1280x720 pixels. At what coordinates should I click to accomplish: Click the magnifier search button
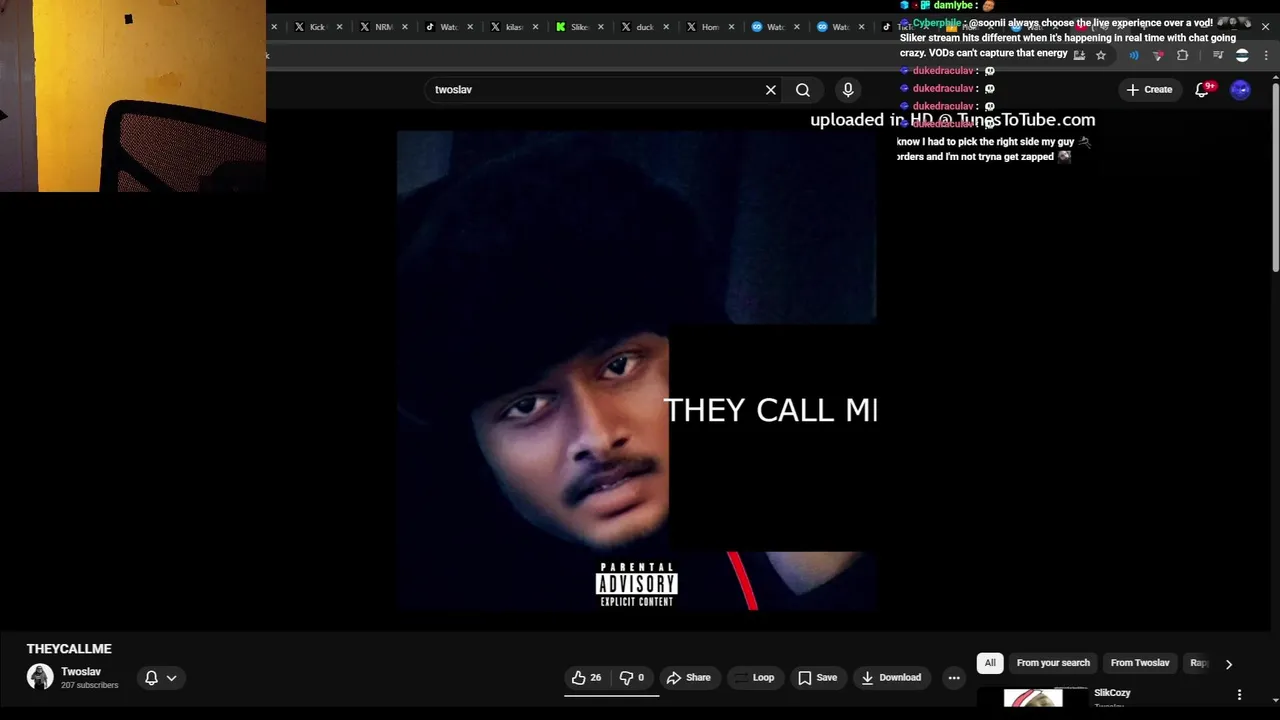tap(803, 90)
